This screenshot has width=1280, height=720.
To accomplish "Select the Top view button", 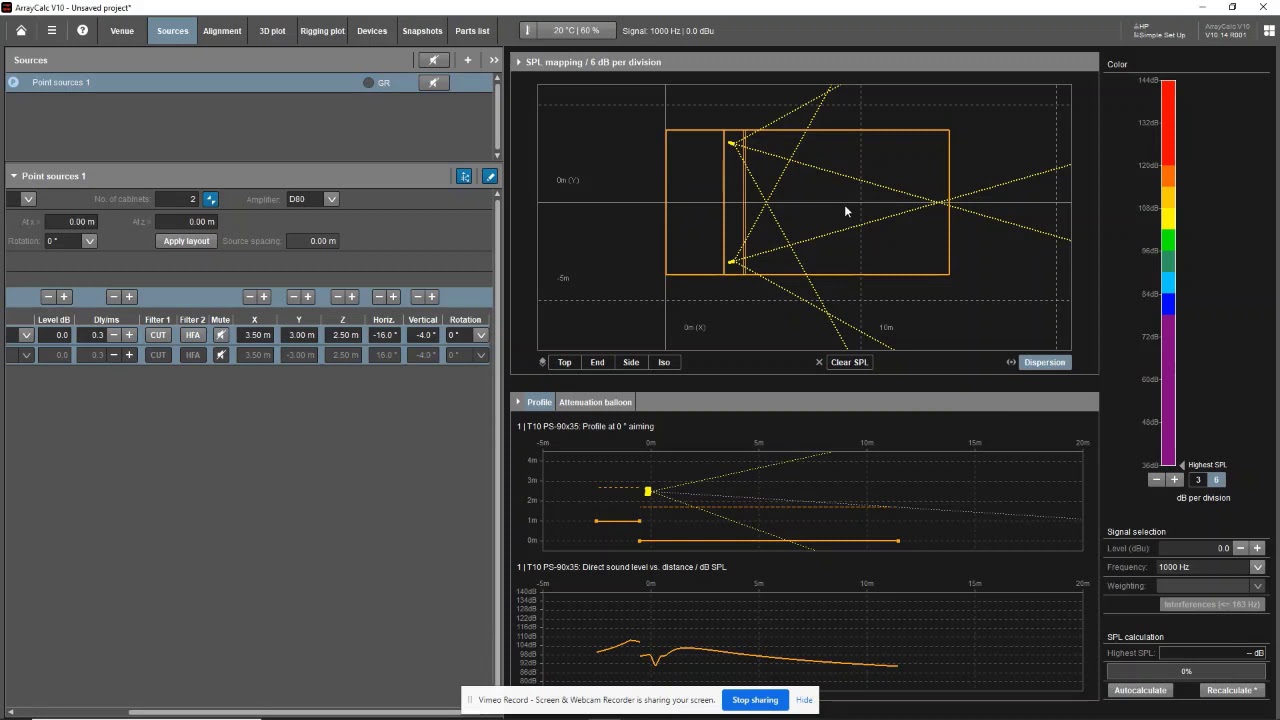I will [564, 362].
